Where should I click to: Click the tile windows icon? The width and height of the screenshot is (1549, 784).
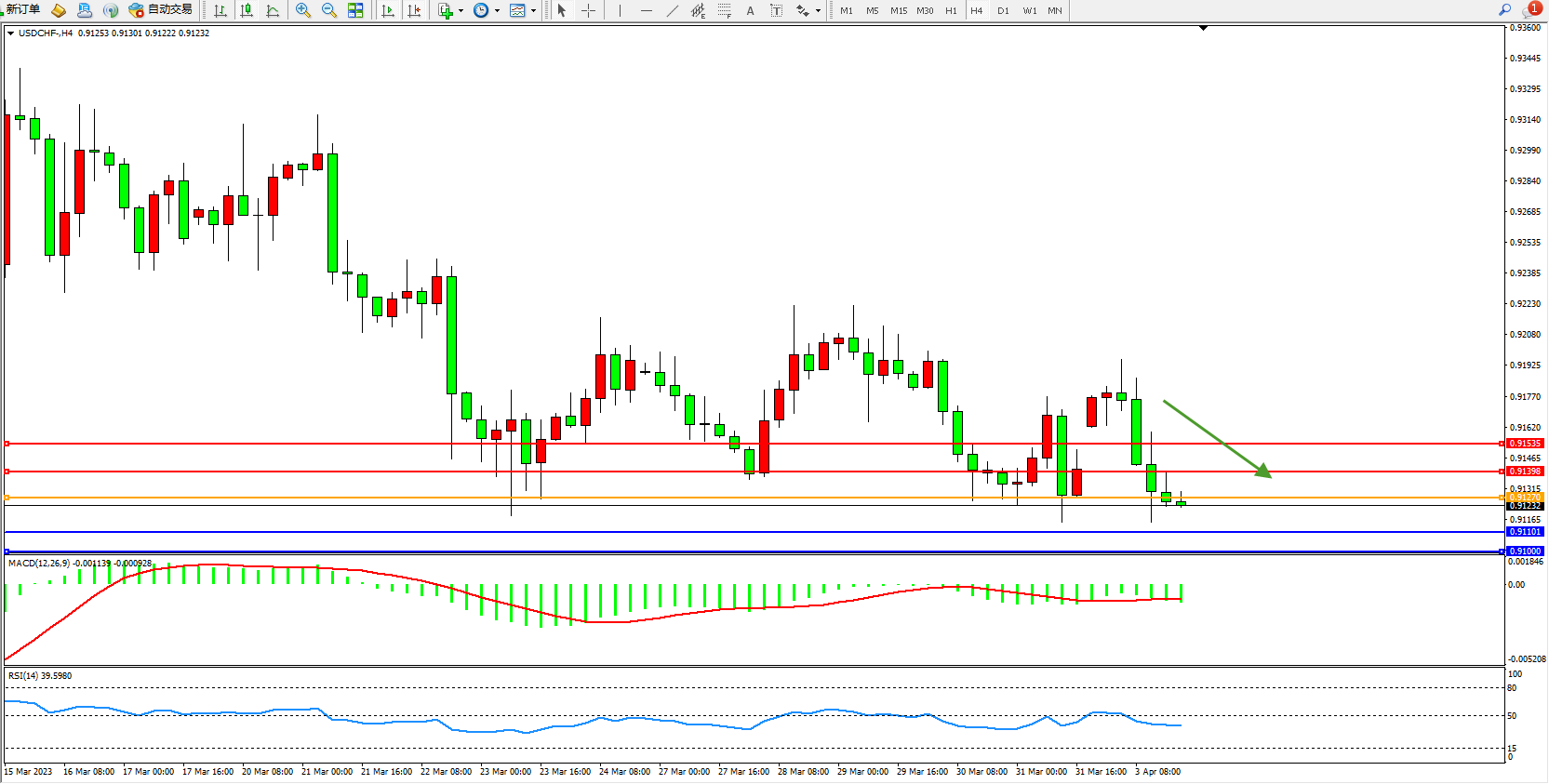[x=355, y=10]
